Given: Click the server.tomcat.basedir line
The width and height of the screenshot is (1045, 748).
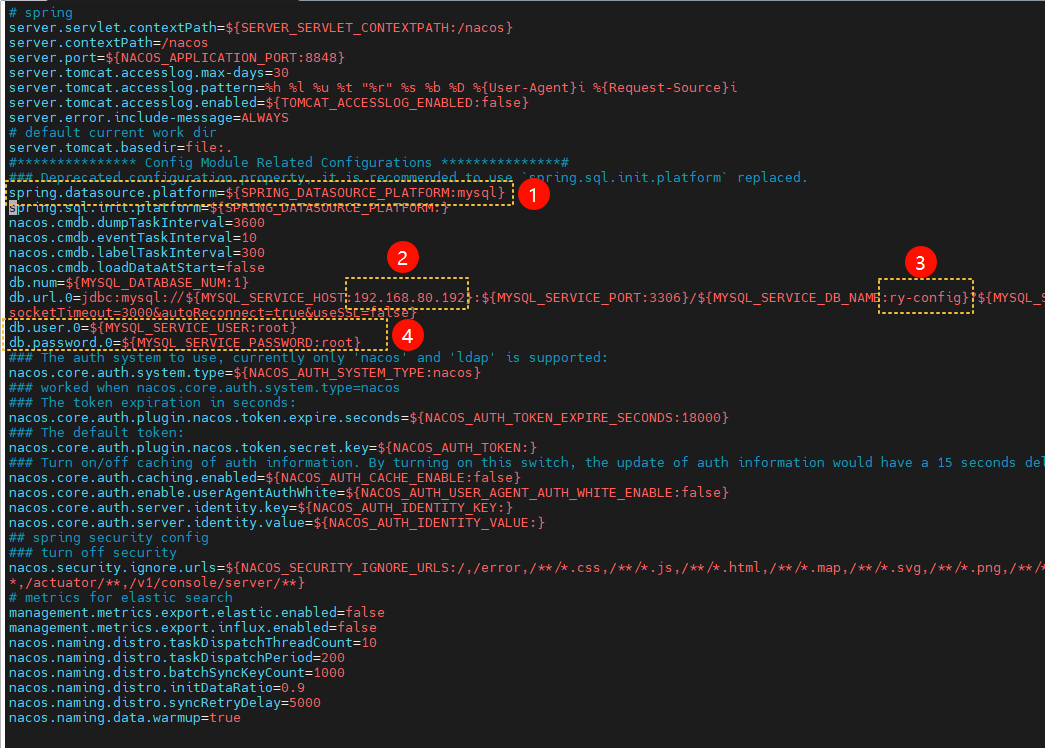Looking at the screenshot, I should coord(121,147).
